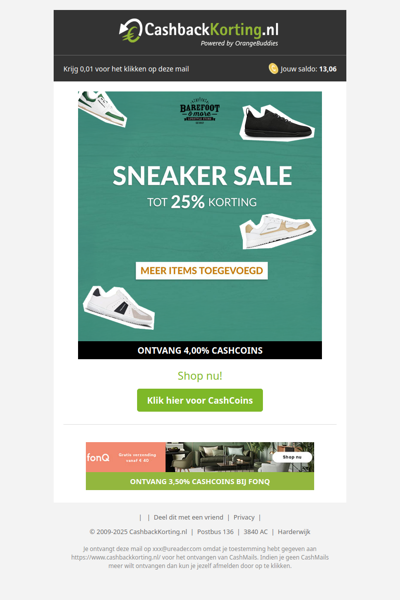The height and width of the screenshot is (600, 400).
Task: Open the Shop nu! green link
Action: point(200,376)
